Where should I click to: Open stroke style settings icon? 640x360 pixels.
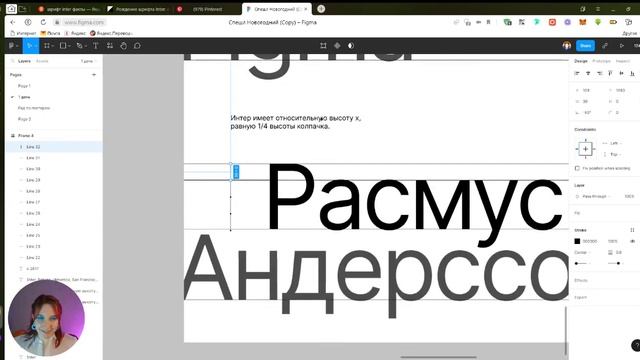pos(632,230)
